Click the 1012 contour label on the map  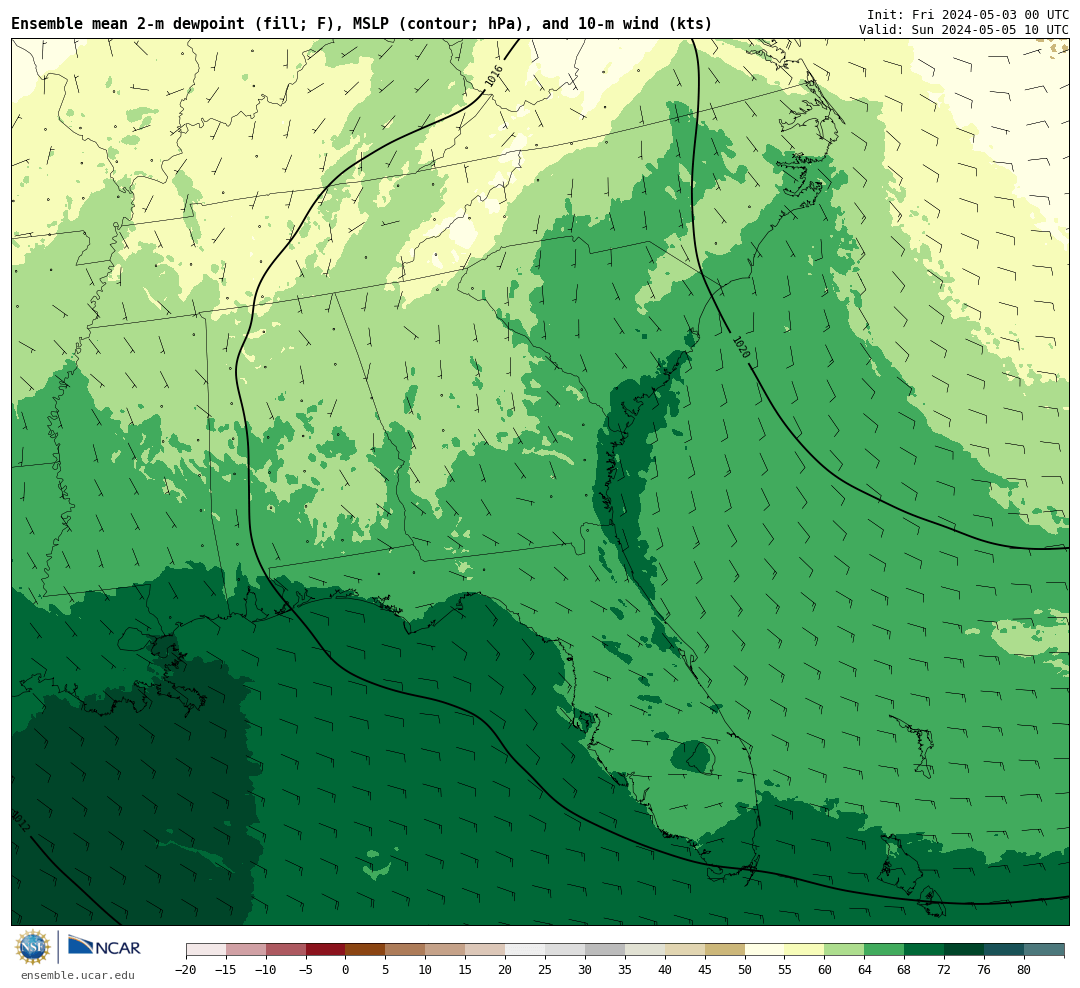(x=20, y=821)
